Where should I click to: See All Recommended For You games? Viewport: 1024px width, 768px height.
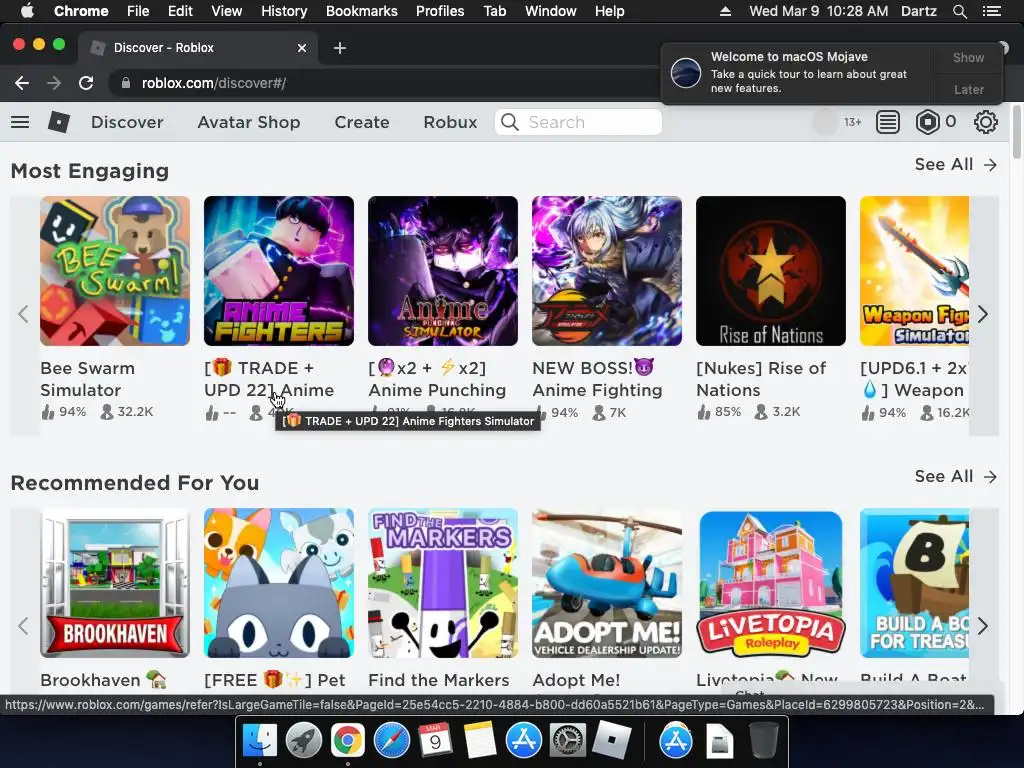[955, 477]
